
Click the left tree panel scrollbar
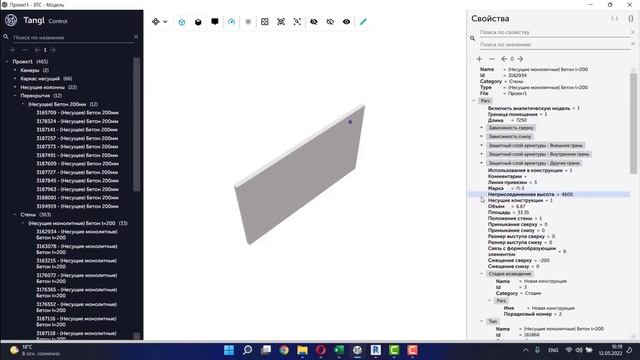136,124
